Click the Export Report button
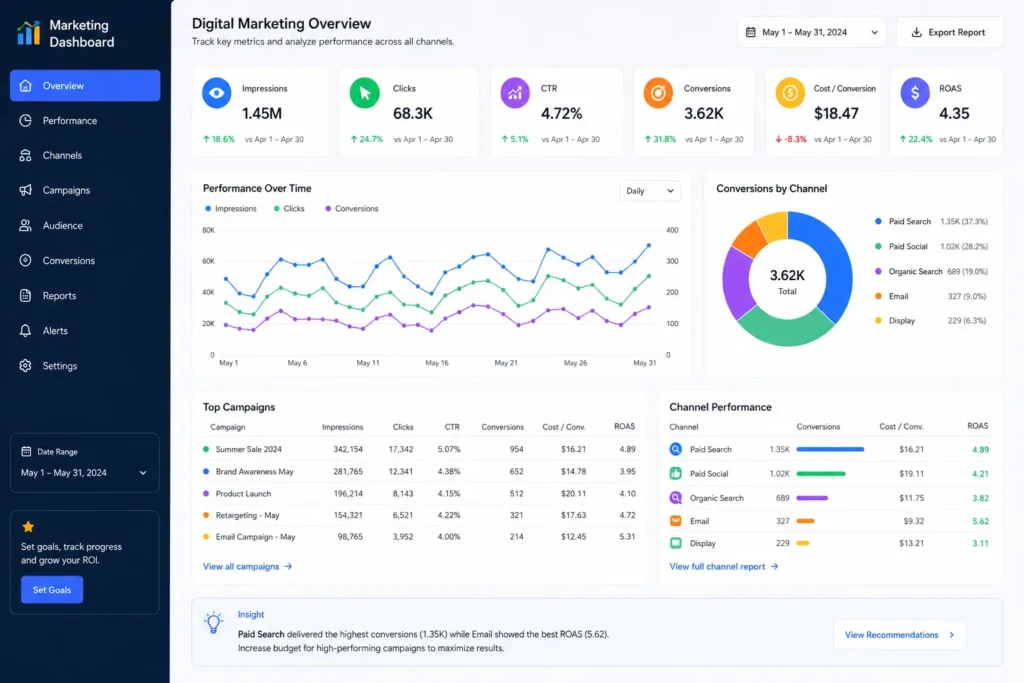This screenshot has width=1024, height=683. pyautogui.click(x=949, y=32)
